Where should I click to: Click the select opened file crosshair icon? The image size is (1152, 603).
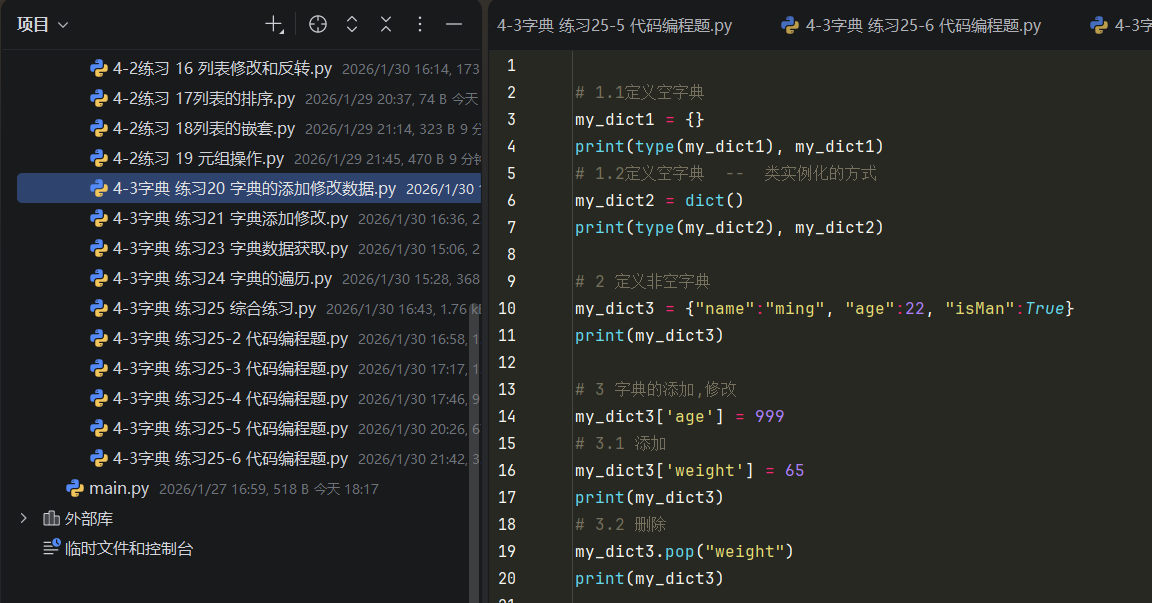click(x=317, y=24)
